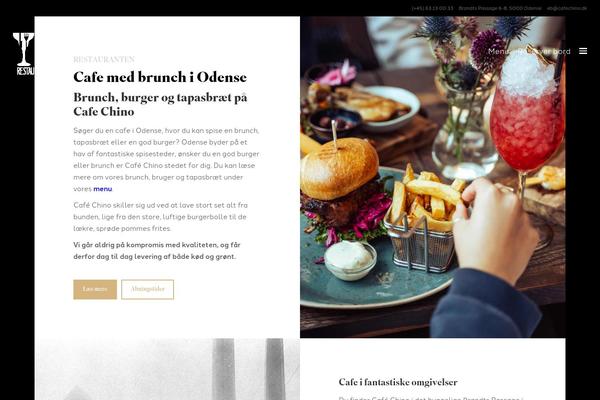
Task: Click the paragraph about Café Chino burgerbolle
Action: (x=161, y=217)
